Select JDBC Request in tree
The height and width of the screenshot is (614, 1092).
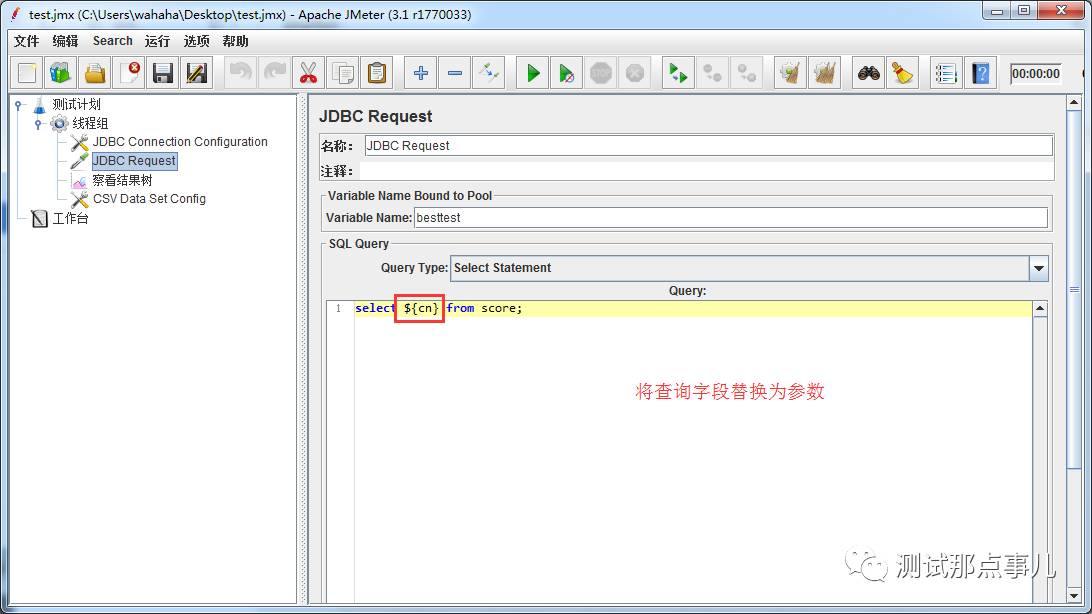[x=134, y=161]
